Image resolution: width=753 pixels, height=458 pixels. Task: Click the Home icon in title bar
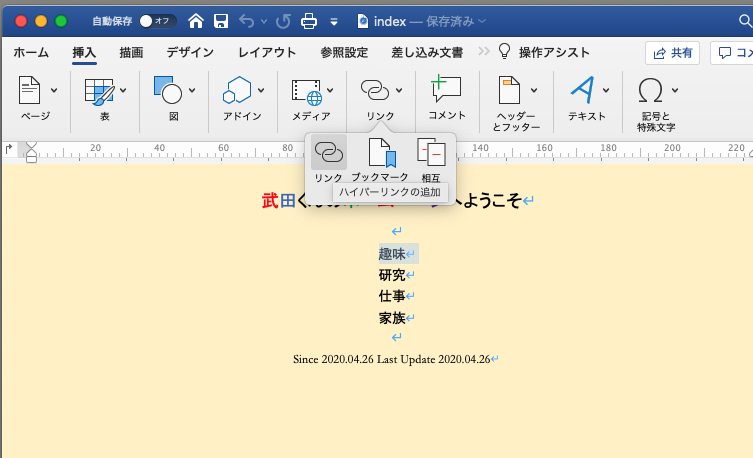pyautogui.click(x=197, y=20)
